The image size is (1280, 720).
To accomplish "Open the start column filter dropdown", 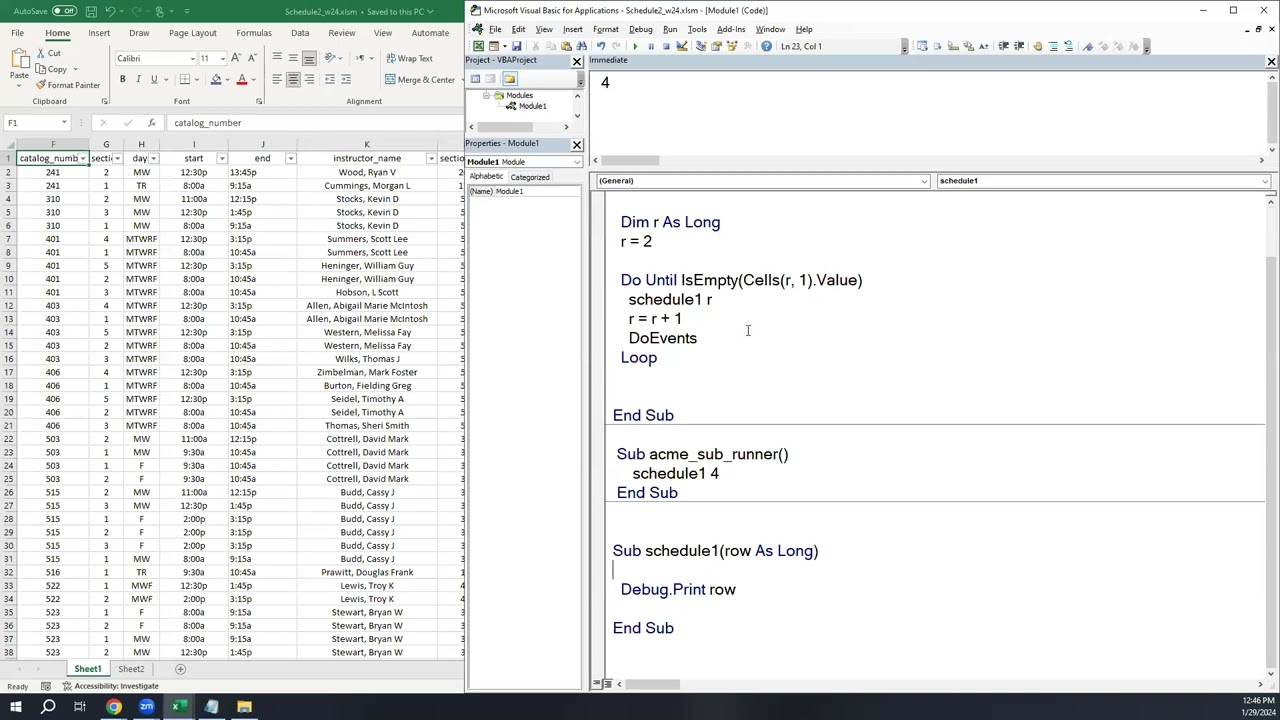I will click(x=222, y=158).
